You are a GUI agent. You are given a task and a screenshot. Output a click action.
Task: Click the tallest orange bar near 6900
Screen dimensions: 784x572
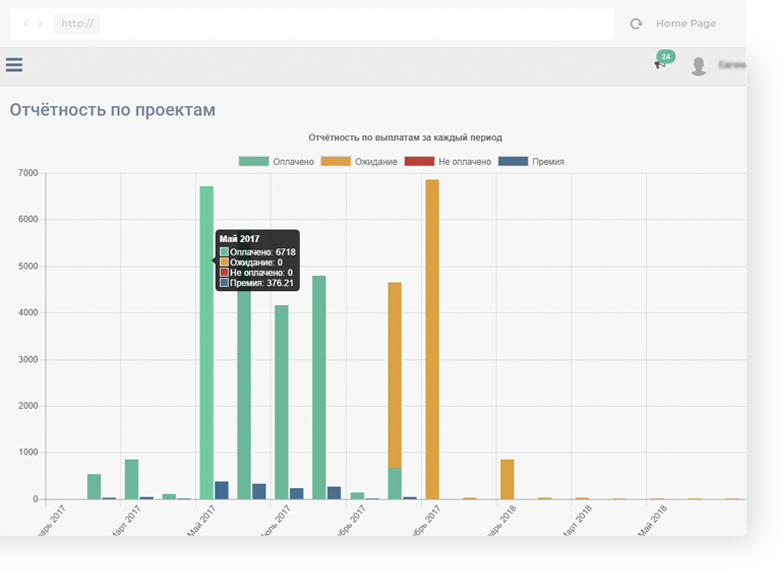click(x=432, y=339)
